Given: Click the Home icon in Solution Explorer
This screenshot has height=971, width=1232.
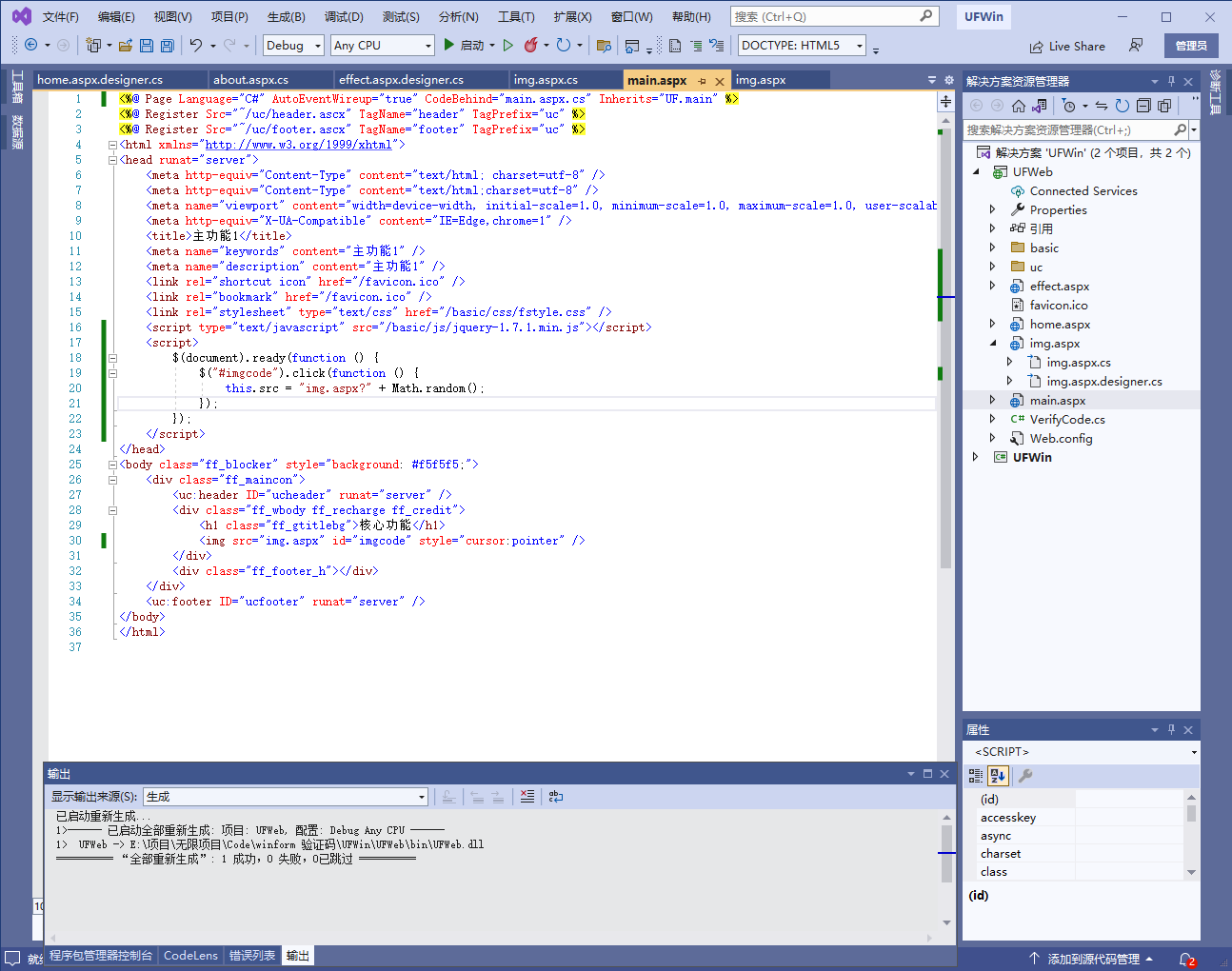Looking at the screenshot, I should pos(1019,106).
